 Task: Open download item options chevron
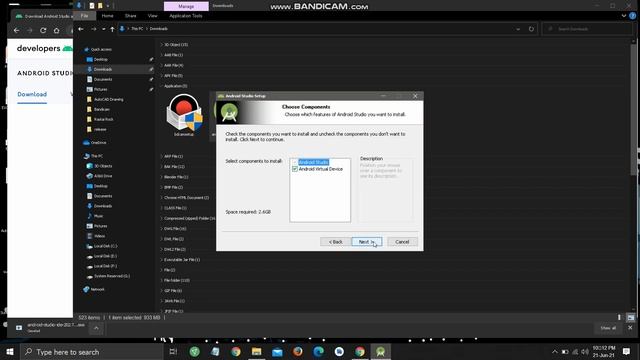click(x=96, y=328)
